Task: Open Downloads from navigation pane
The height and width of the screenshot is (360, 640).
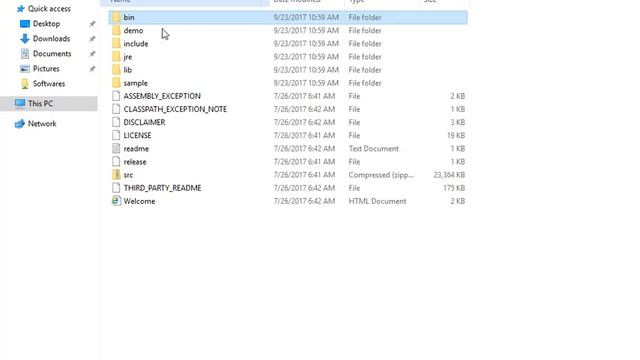Action: [51, 39]
